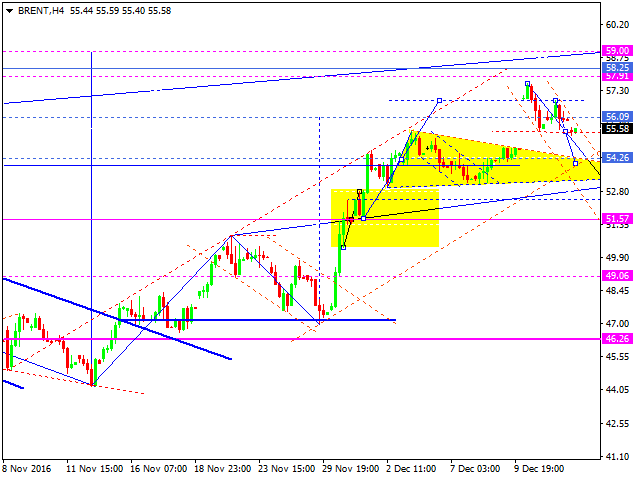The width and height of the screenshot is (640, 480).
Task: Click the 47.00 price axis value
Action: 617,324
